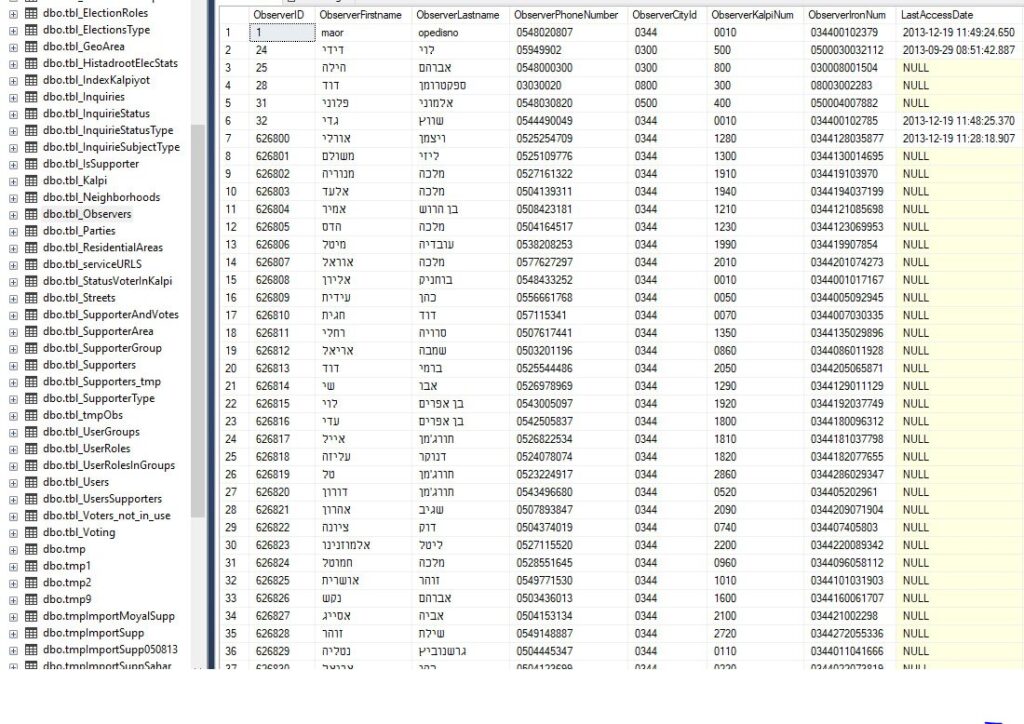Expand the dbo.tbl_ElectionRoles node
The height and width of the screenshot is (724, 1024).
(x=13, y=13)
